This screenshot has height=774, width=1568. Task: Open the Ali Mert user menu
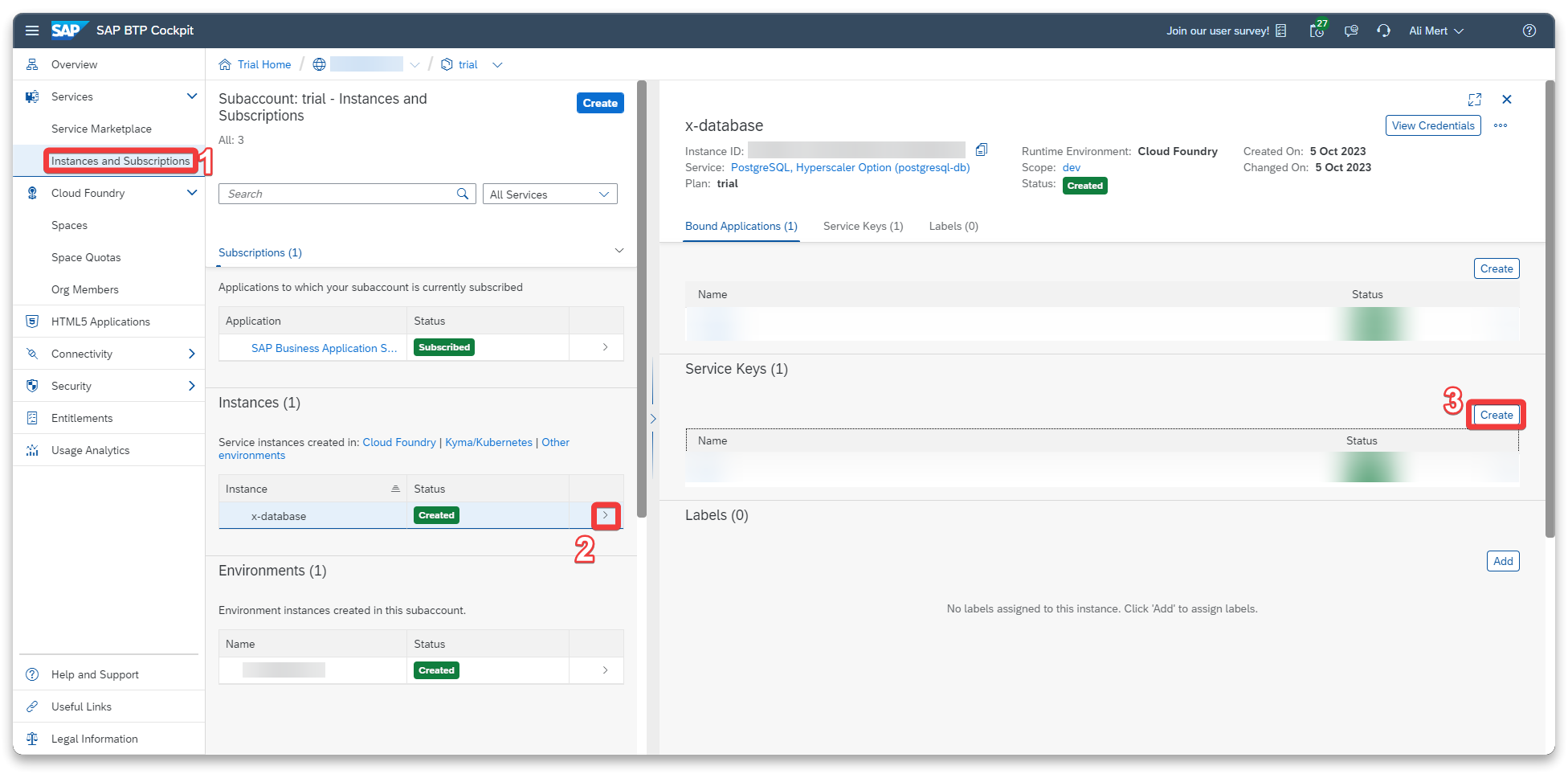click(1436, 31)
